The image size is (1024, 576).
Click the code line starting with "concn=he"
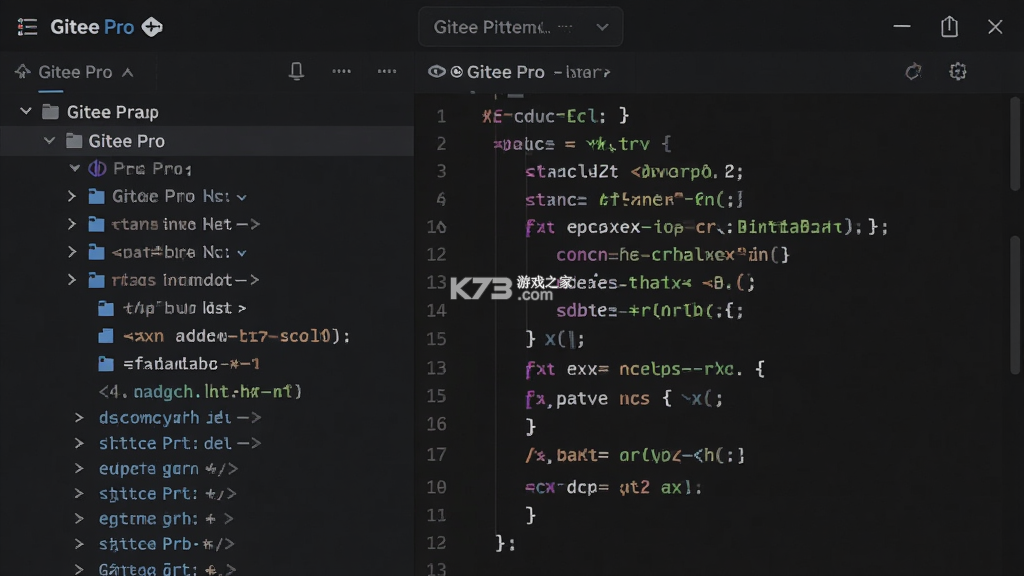(673, 255)
